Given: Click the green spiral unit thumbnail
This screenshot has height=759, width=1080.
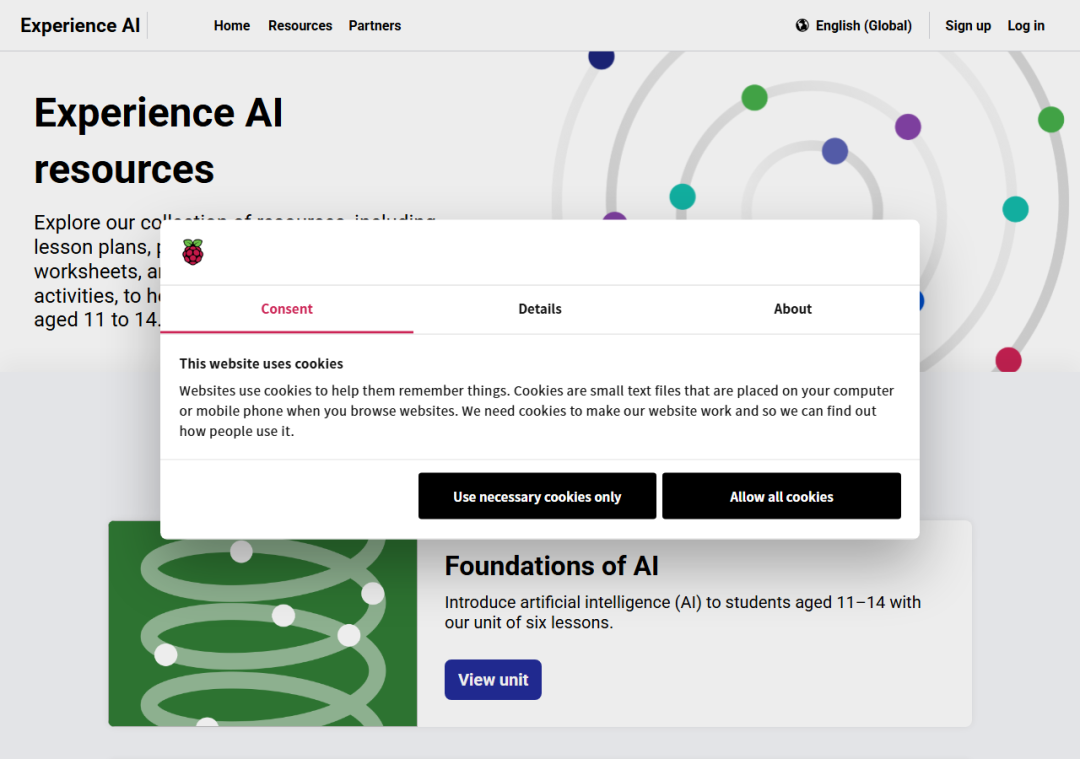Looking at the screenshot, I should 262,623.
